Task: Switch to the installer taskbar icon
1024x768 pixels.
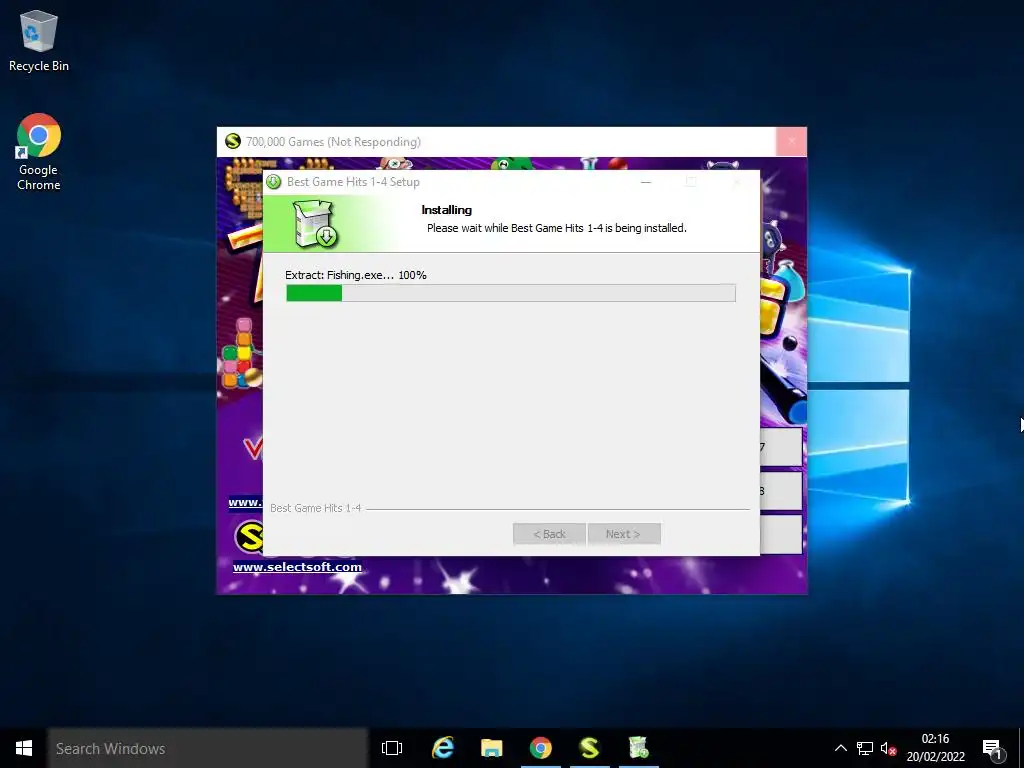Action: tap(638, 748)
